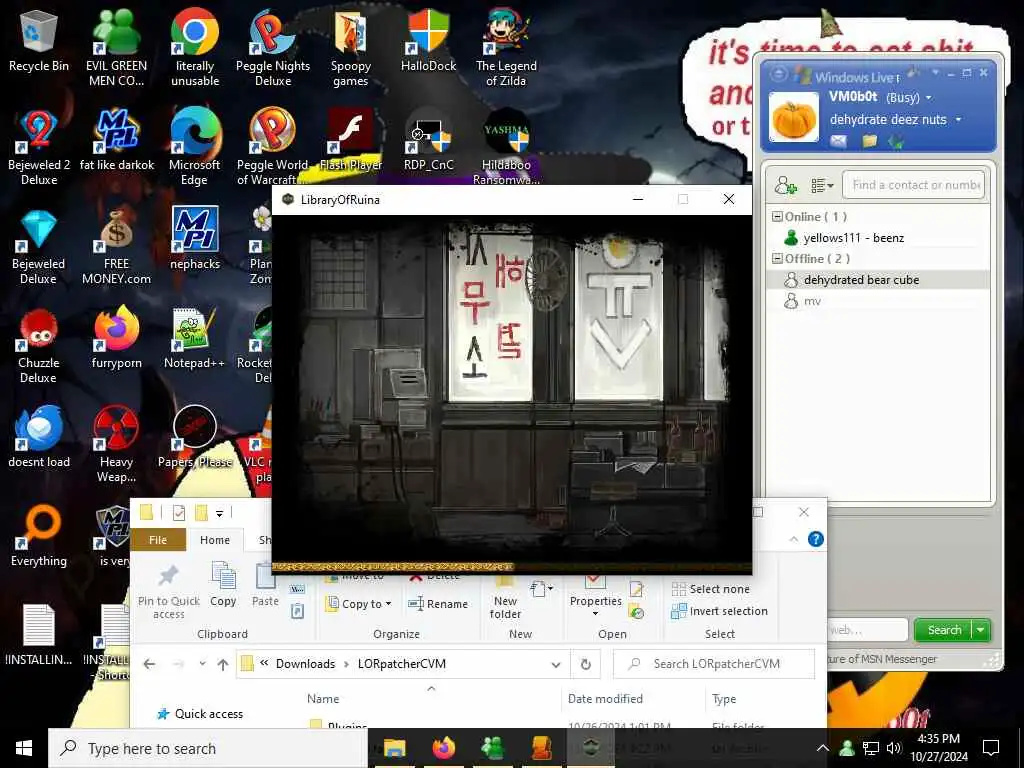Open the 'dehydrate deez nuts' personal message dropdown
The image size is (1024, 768).
pyautogui.click(x=959, y=120)
